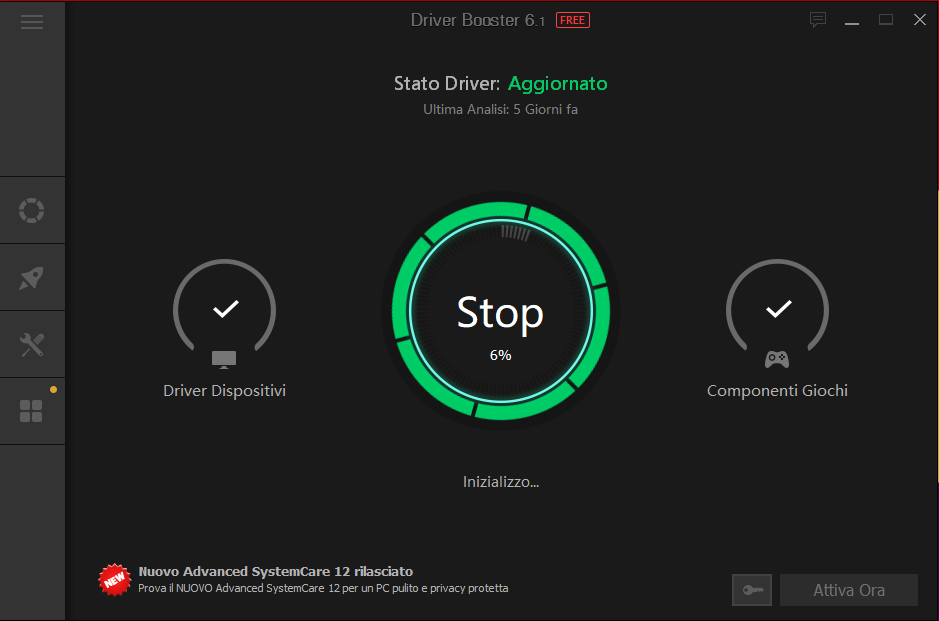
Task: Stop the running scan
Action: tap(501, 311)
